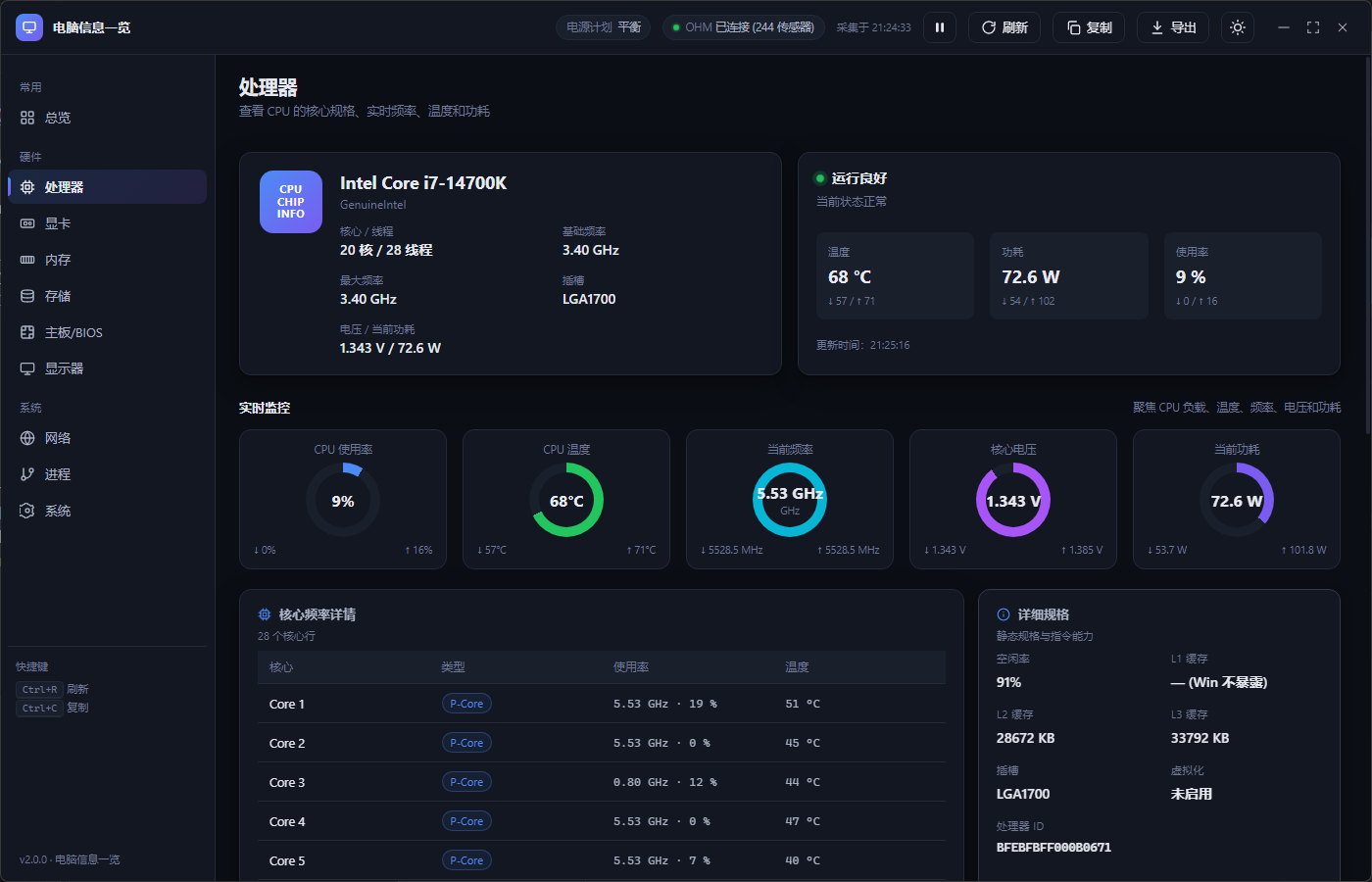Click the 采集于 21:24:33 timestamp

[x=873, y=27]
